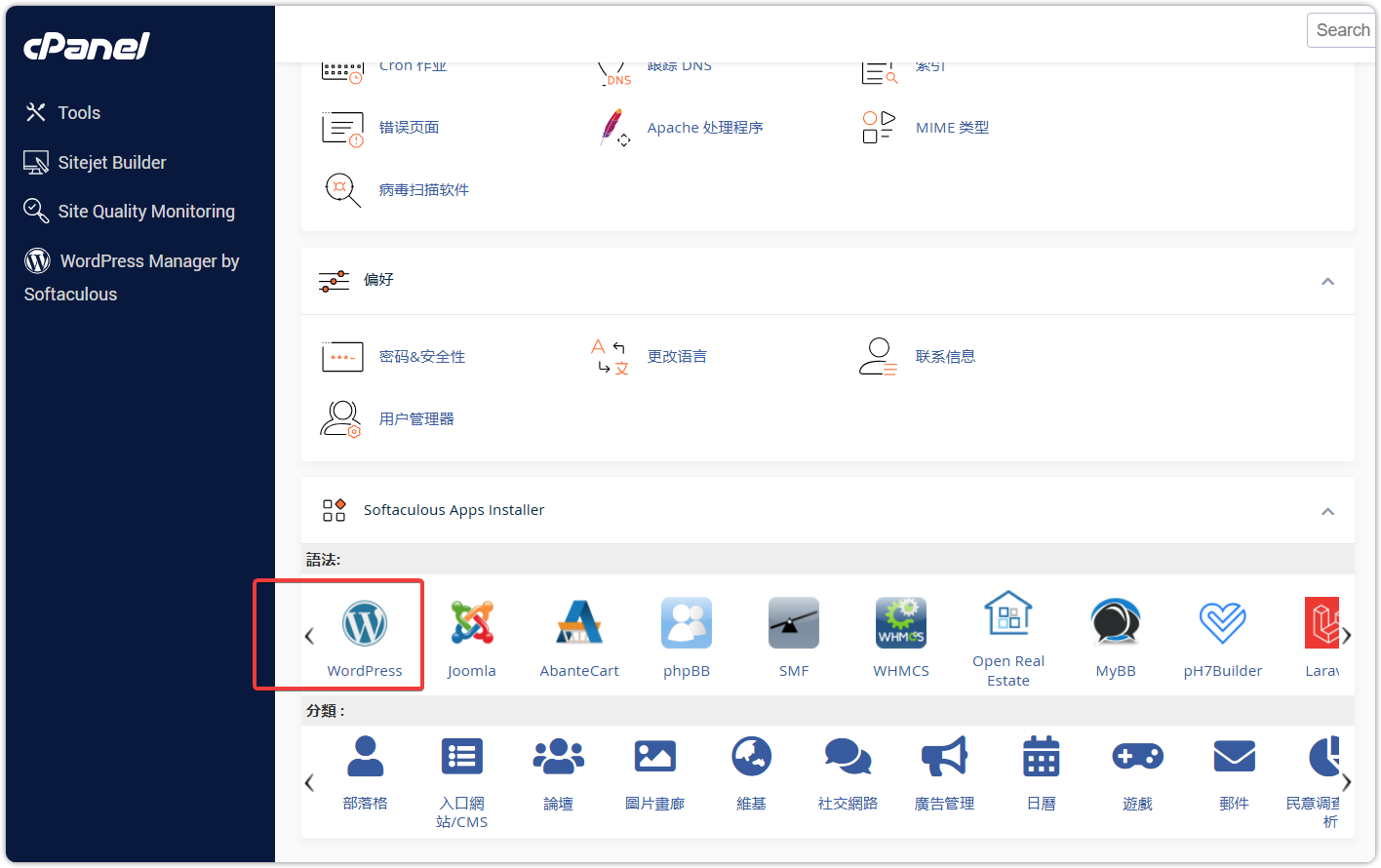Click the Cron 作业 icon
The width and height of the screenshot is (1381, 868).
(342, 71)
